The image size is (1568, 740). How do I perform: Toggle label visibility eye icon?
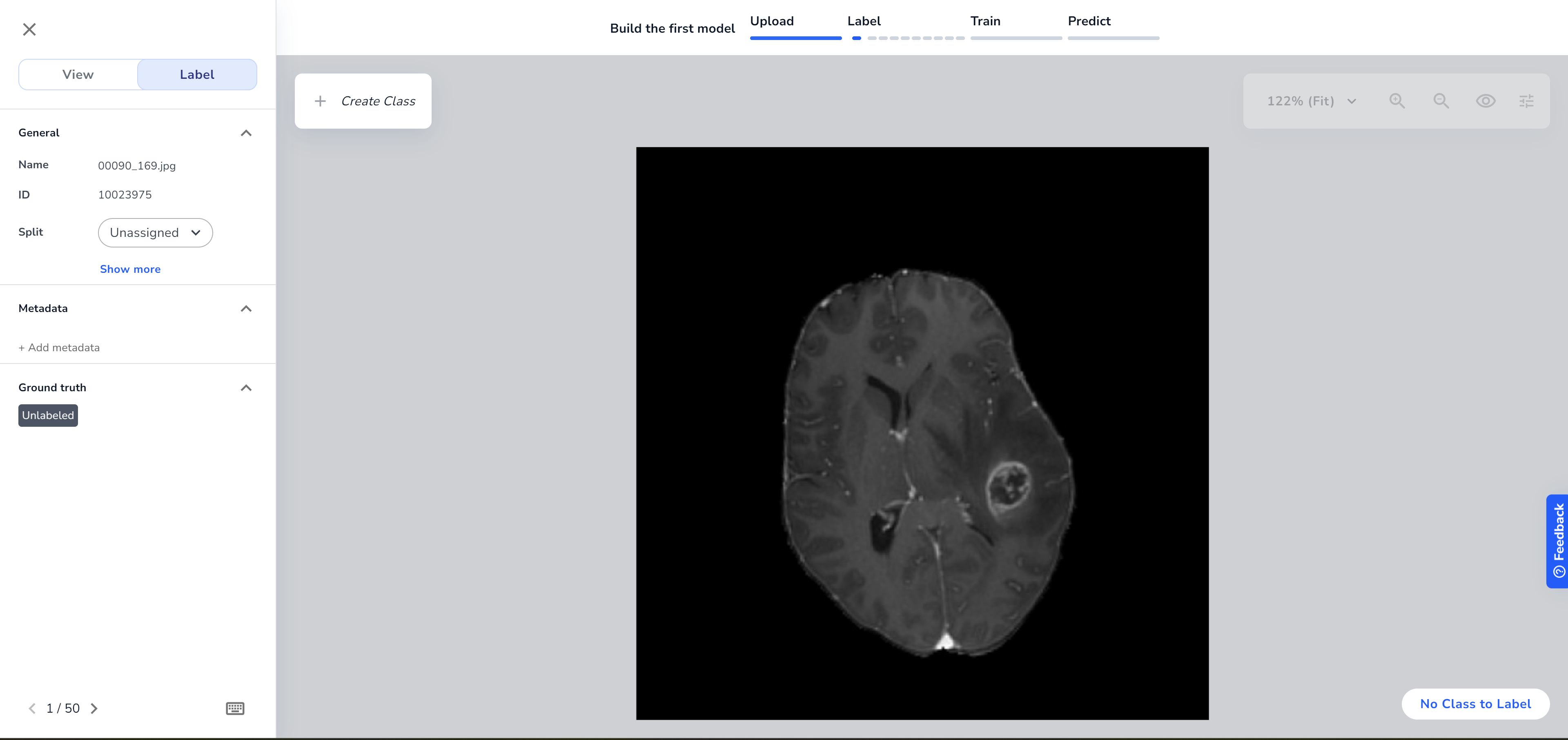pos(1485,101)
